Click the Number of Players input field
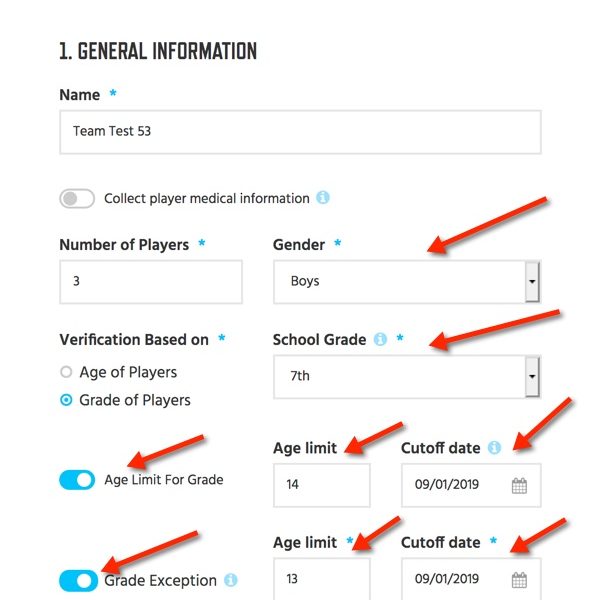 151,282
